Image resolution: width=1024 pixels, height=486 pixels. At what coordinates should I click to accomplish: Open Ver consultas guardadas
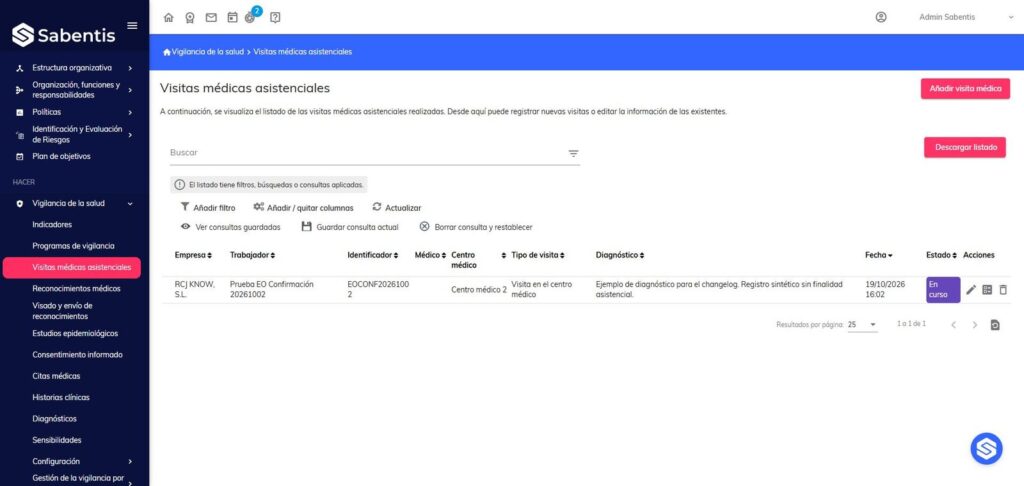coord(231,227)
